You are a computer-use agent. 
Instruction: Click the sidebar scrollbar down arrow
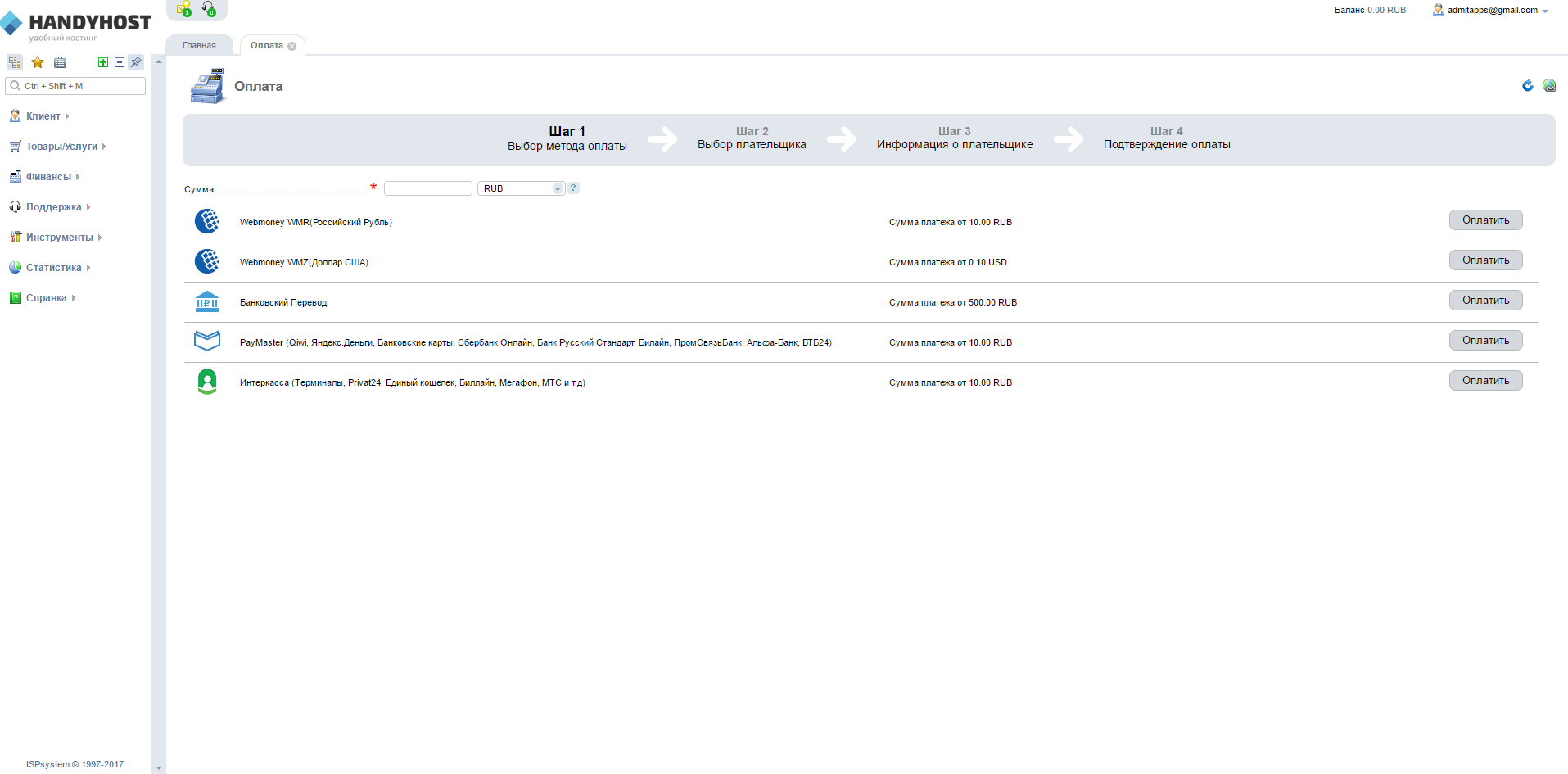(159, 768)
